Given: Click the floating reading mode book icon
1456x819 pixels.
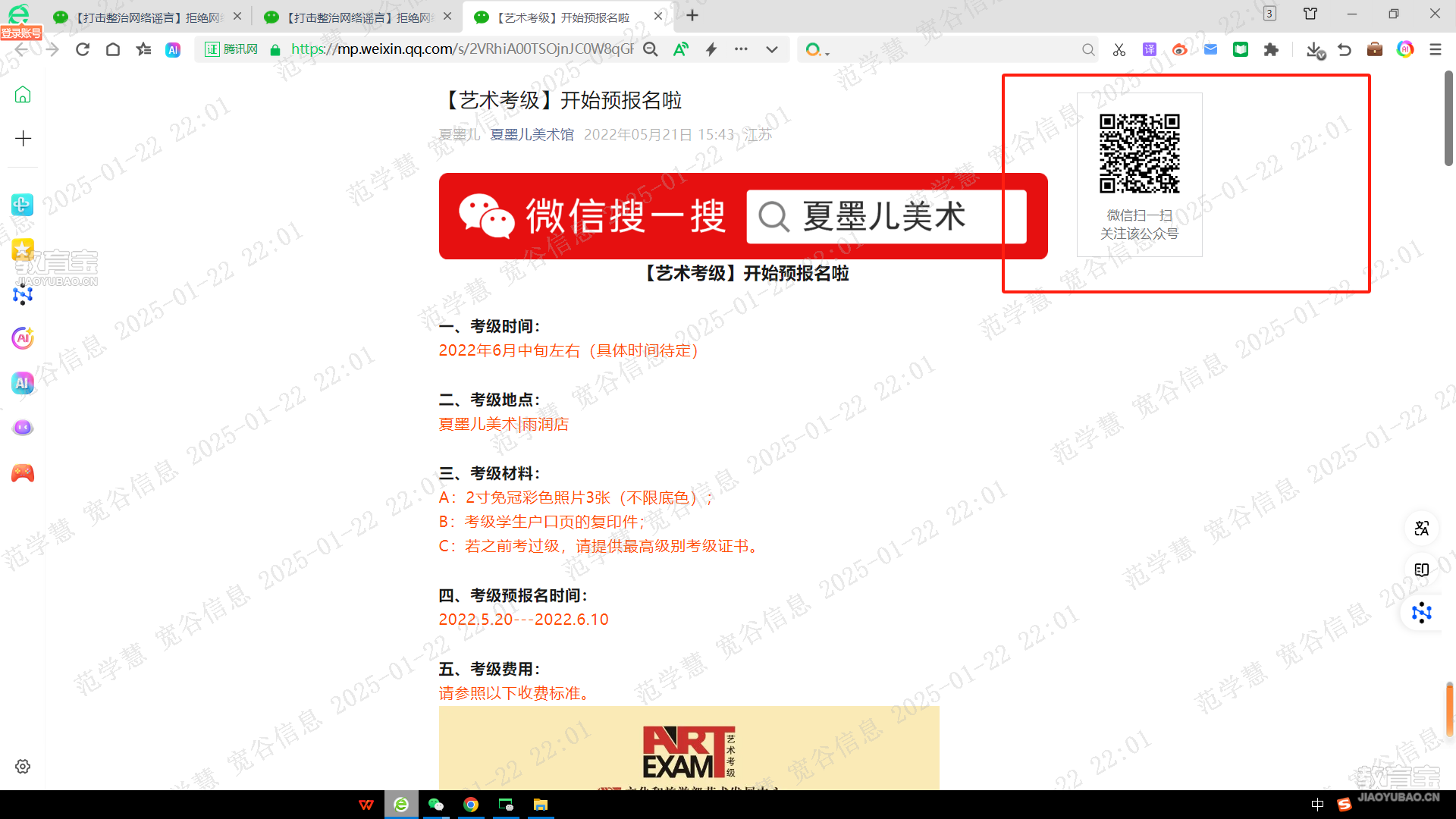Looking at the screenshot, I should point(1422,570).
